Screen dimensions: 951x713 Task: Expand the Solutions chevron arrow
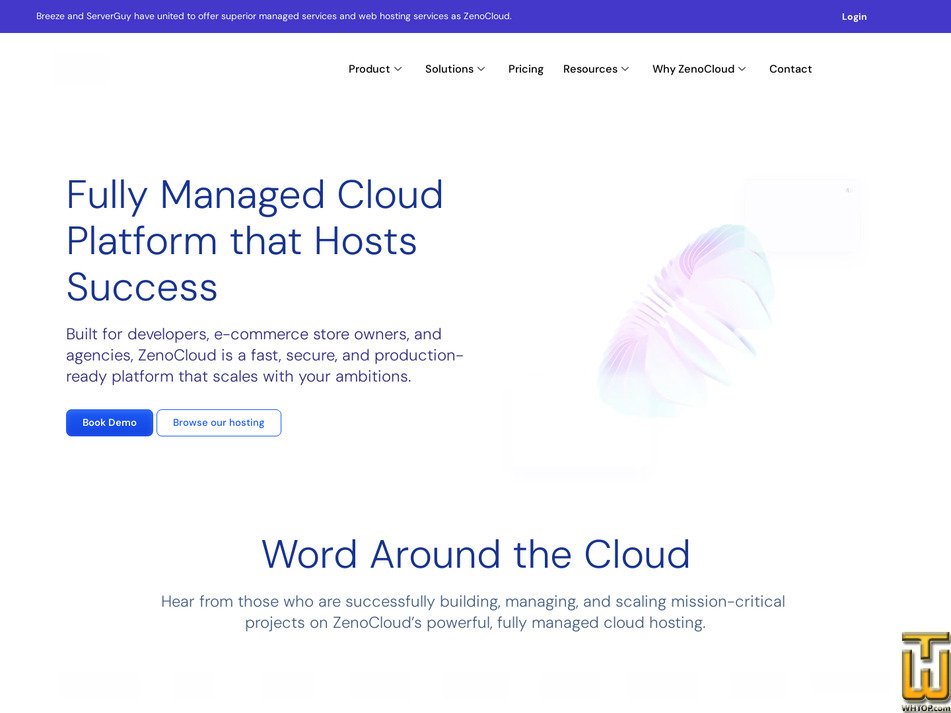point(481,69)
